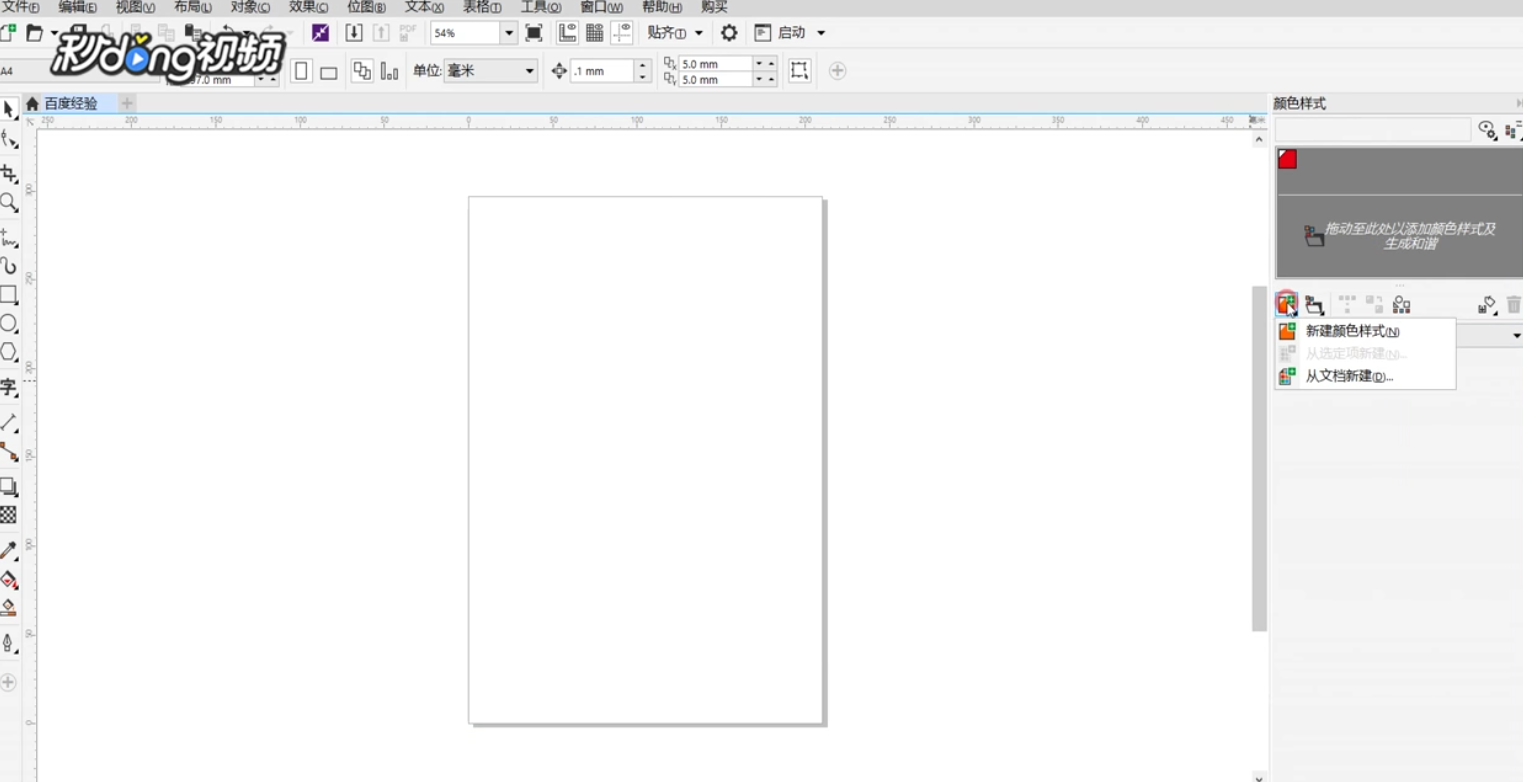This screenshot has height=782, width=1523.
Task: Open the Open-file arrow dropdown
Action: coord(54,33)
